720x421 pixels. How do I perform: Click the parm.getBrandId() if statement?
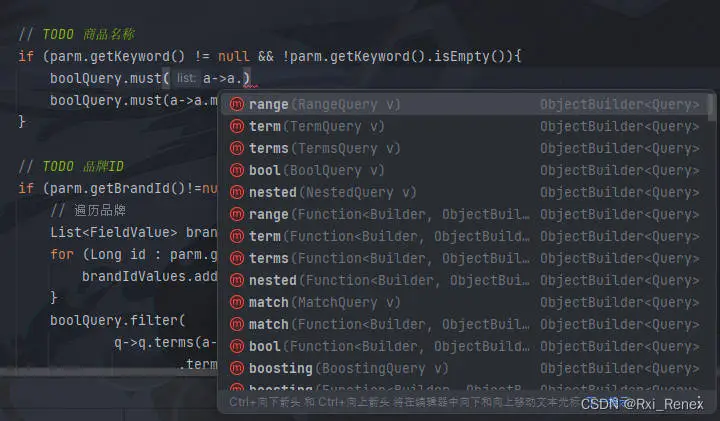118,188
